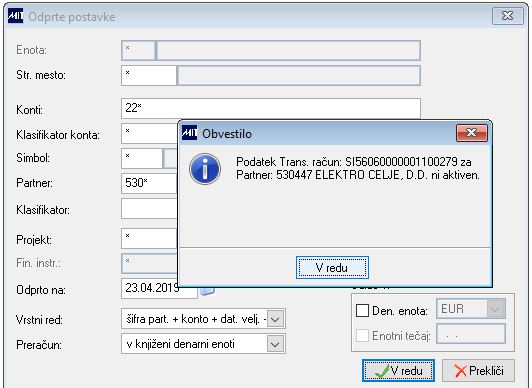Click the Str. mesto code field

coord(149,75)
